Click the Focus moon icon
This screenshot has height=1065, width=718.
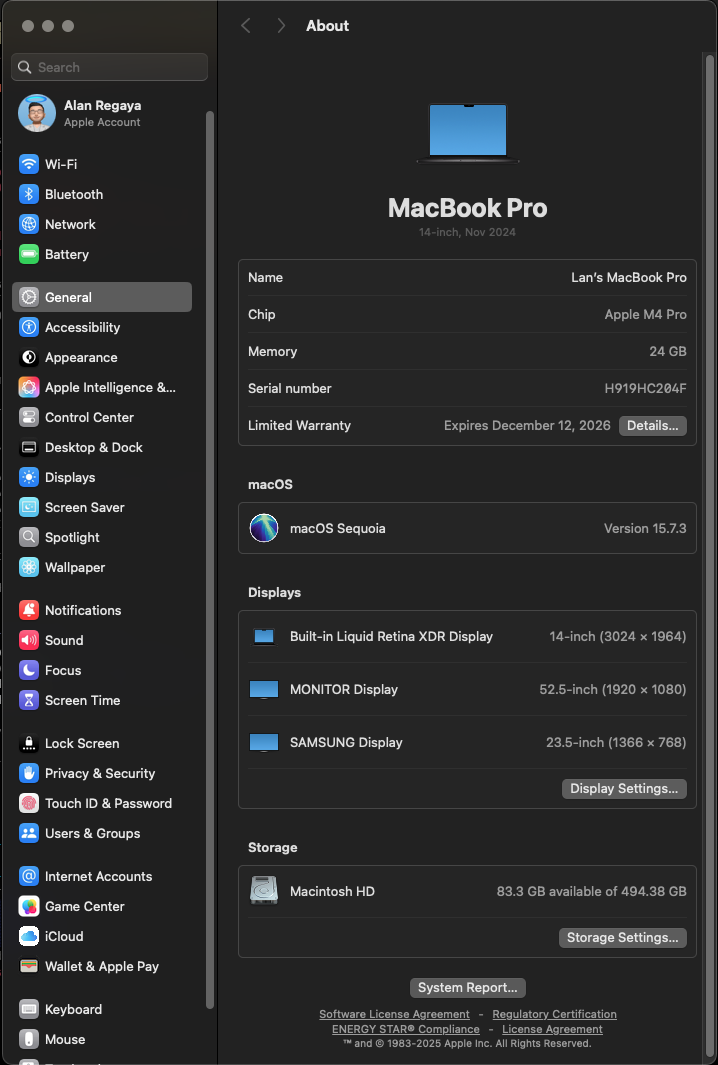pos(29,670)
